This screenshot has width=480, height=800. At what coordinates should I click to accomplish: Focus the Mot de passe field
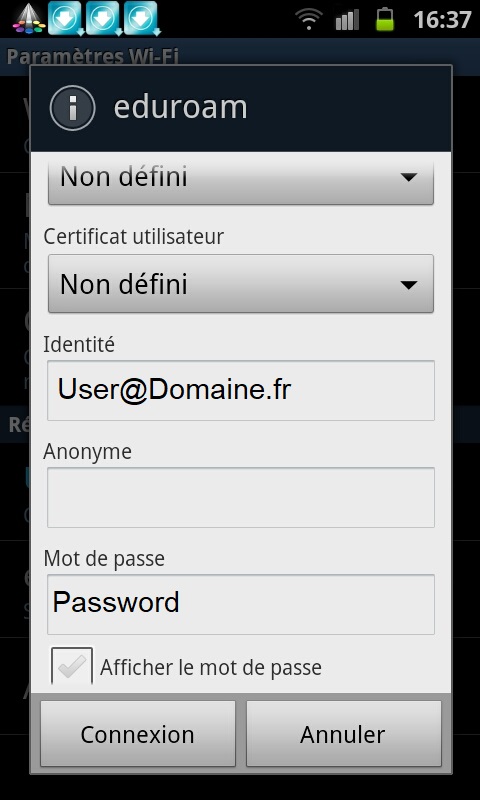click(241, 604)
